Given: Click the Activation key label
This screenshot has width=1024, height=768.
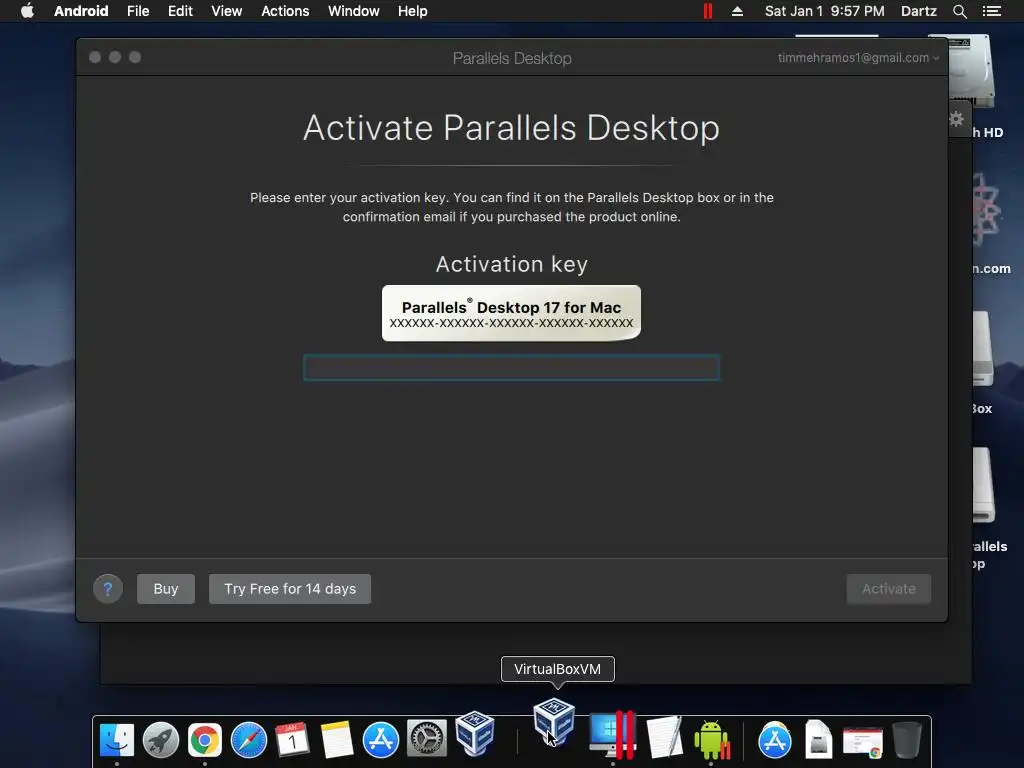Looking at the screenshot, I should coord(511,264).
